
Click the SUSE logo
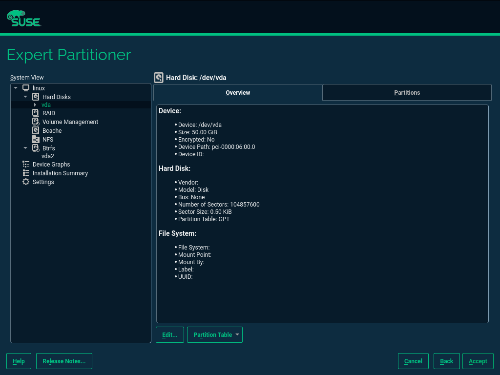[24, 18]
